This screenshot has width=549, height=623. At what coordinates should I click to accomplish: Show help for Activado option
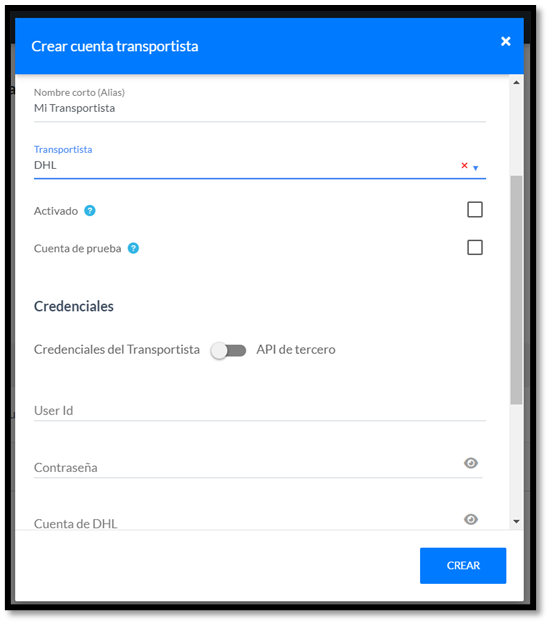[x=90, y=211]
